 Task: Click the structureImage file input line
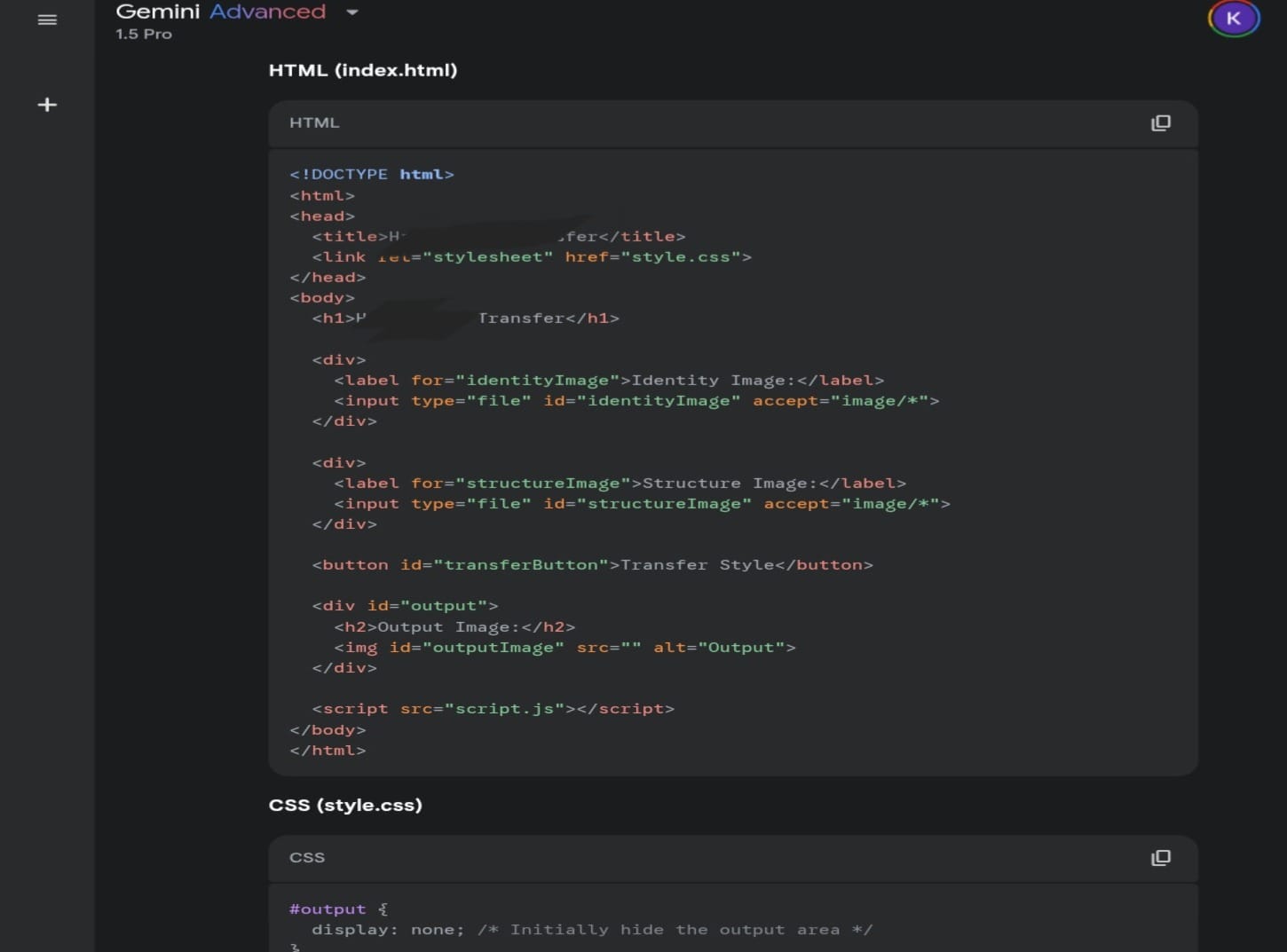coord(641,504)
